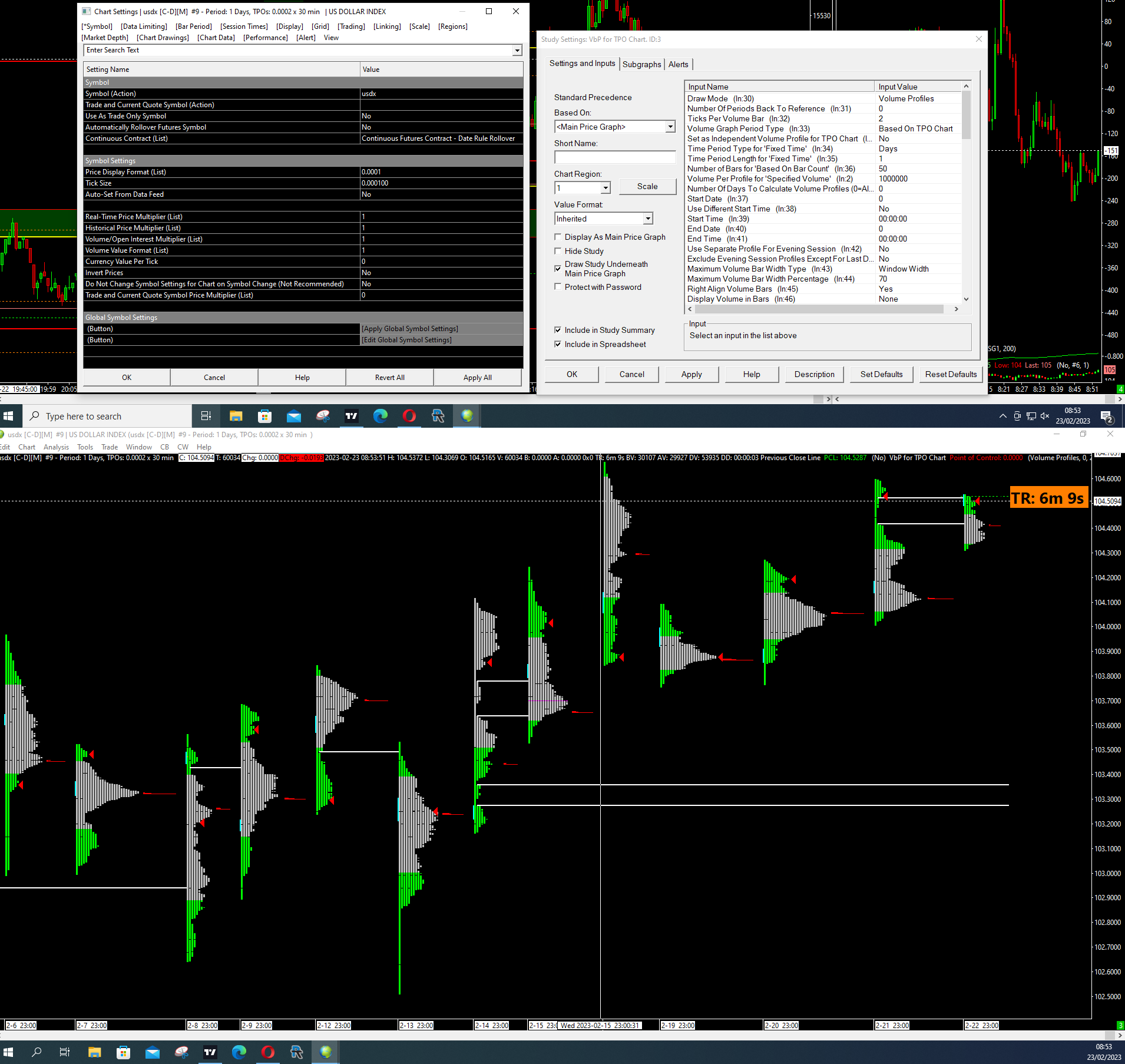Viewport: 1125px width, 1064px height.
Task: Uncheck Draw Study Underneath Main Price Graph
Action: pos(558,269)
